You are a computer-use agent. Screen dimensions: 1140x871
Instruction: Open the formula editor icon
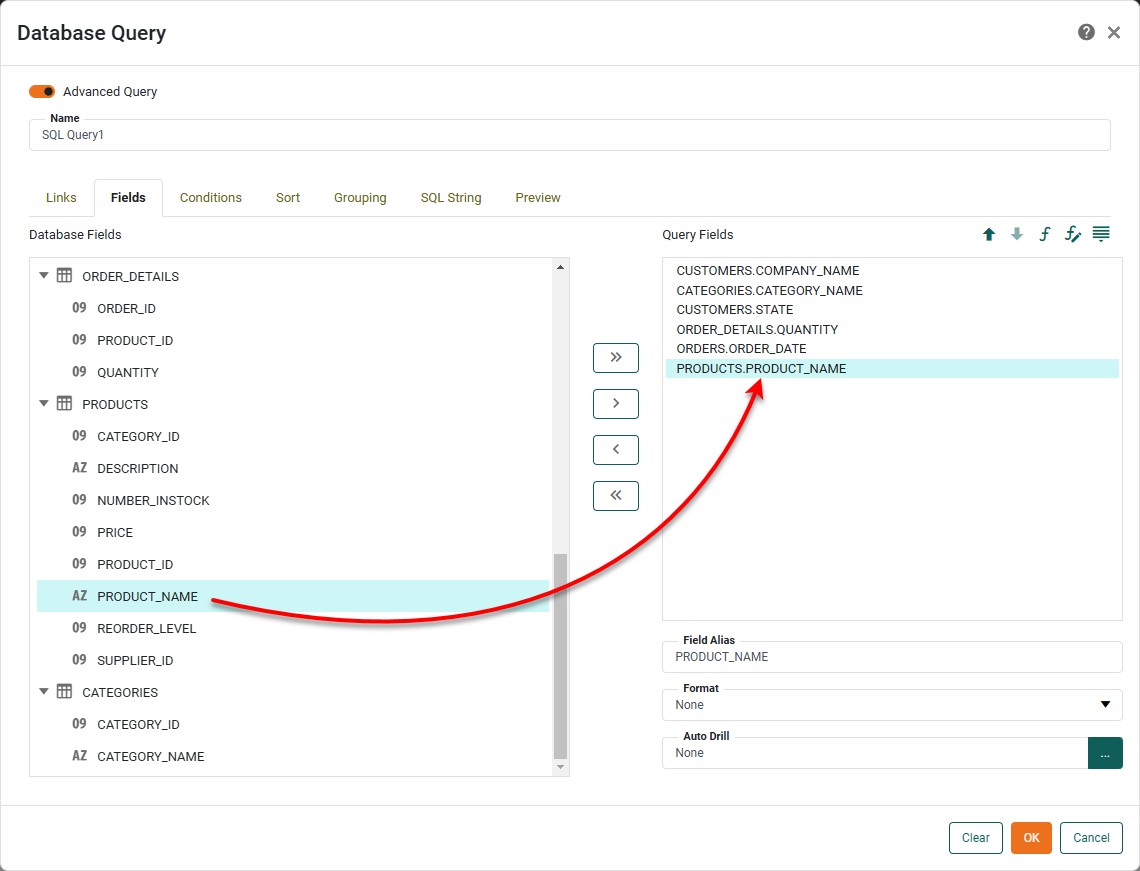click(1045, 234)
